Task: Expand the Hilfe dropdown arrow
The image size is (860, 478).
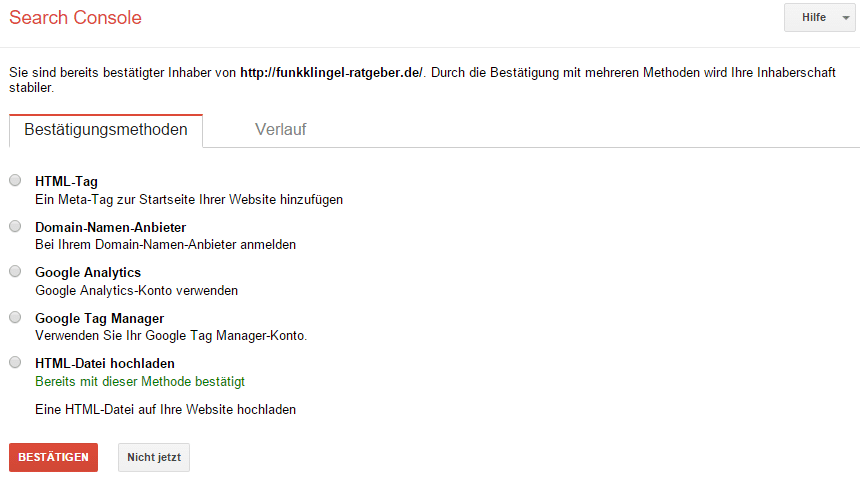Action: 846,18
